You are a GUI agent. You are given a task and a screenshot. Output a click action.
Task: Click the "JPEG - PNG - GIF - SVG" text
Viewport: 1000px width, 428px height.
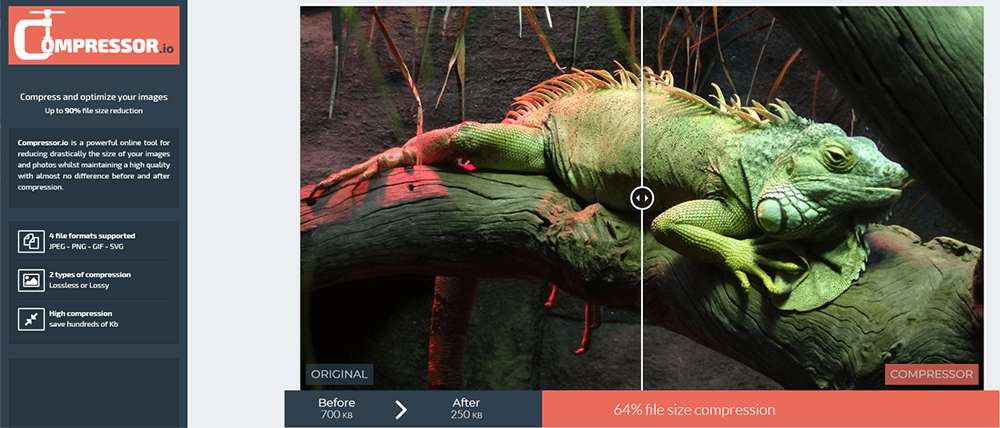click(x=85, y=246)
